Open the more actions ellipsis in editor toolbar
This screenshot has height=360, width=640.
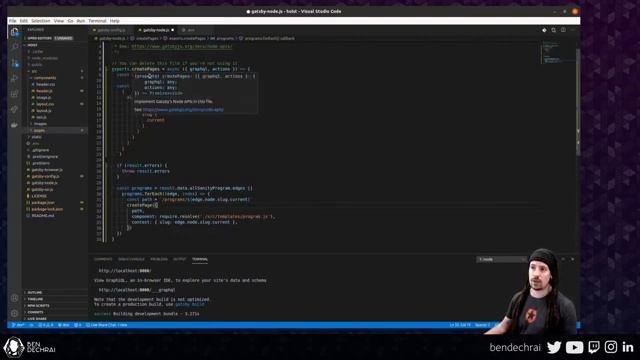pyautogui.click(x=573, y=30)
